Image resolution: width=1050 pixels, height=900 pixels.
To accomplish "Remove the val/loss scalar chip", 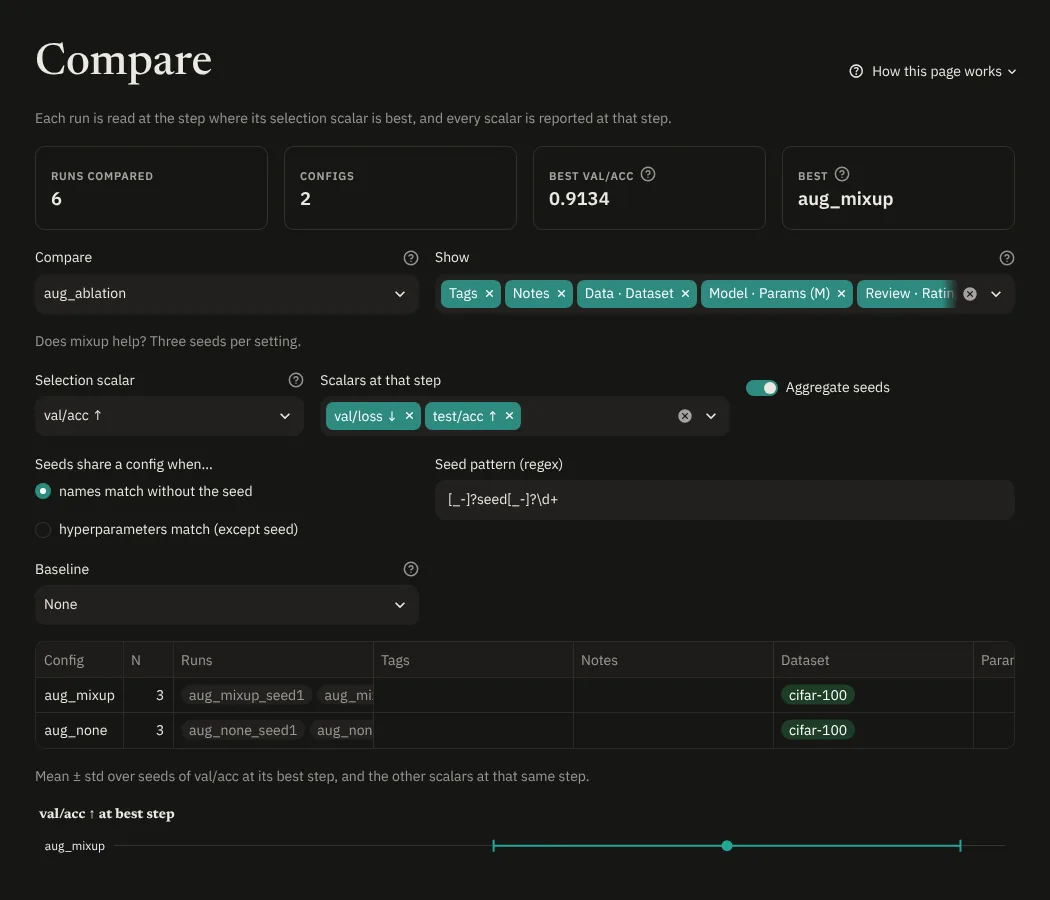I will [409, 416].
